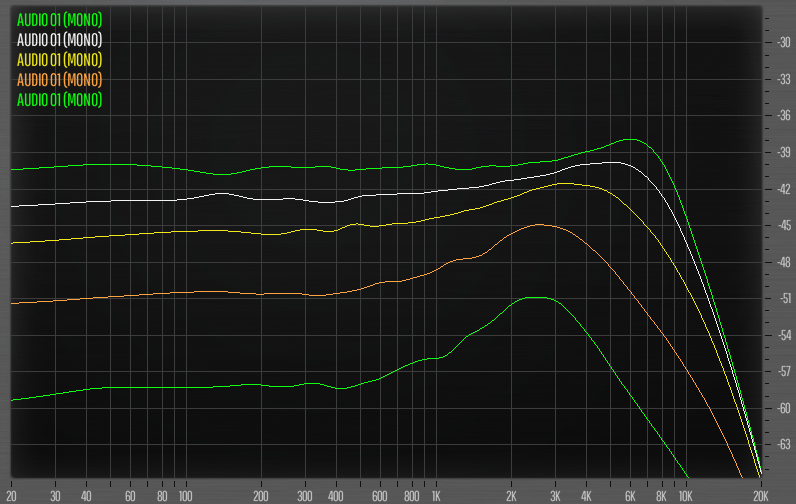Click the topmost green AUDIO 01 (MONO) legend entry
Screen dimensions: 796x504
tap(60, 19)
